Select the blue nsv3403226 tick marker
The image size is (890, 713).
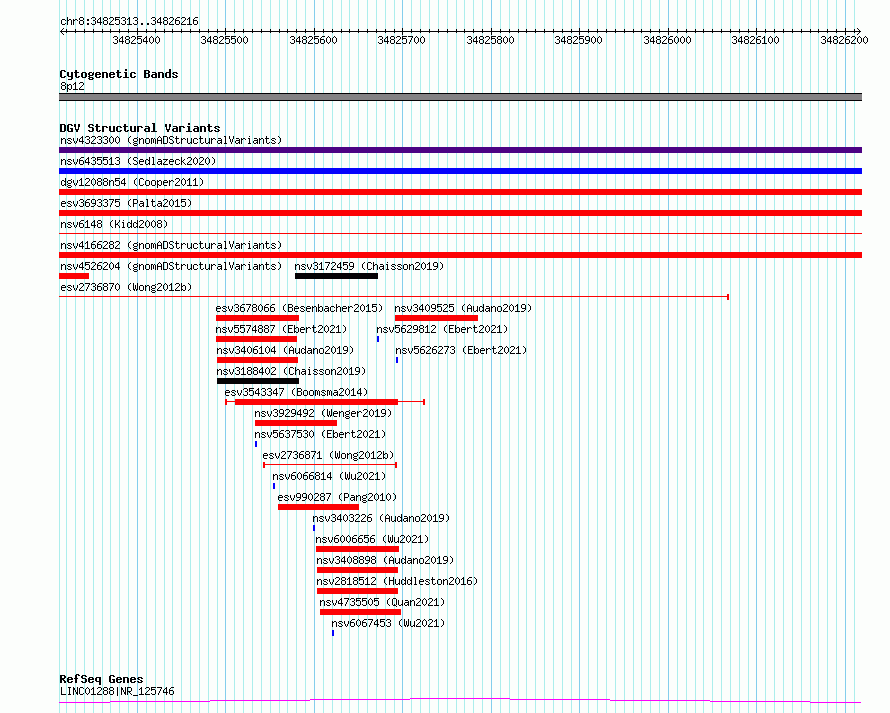[314, 528]
